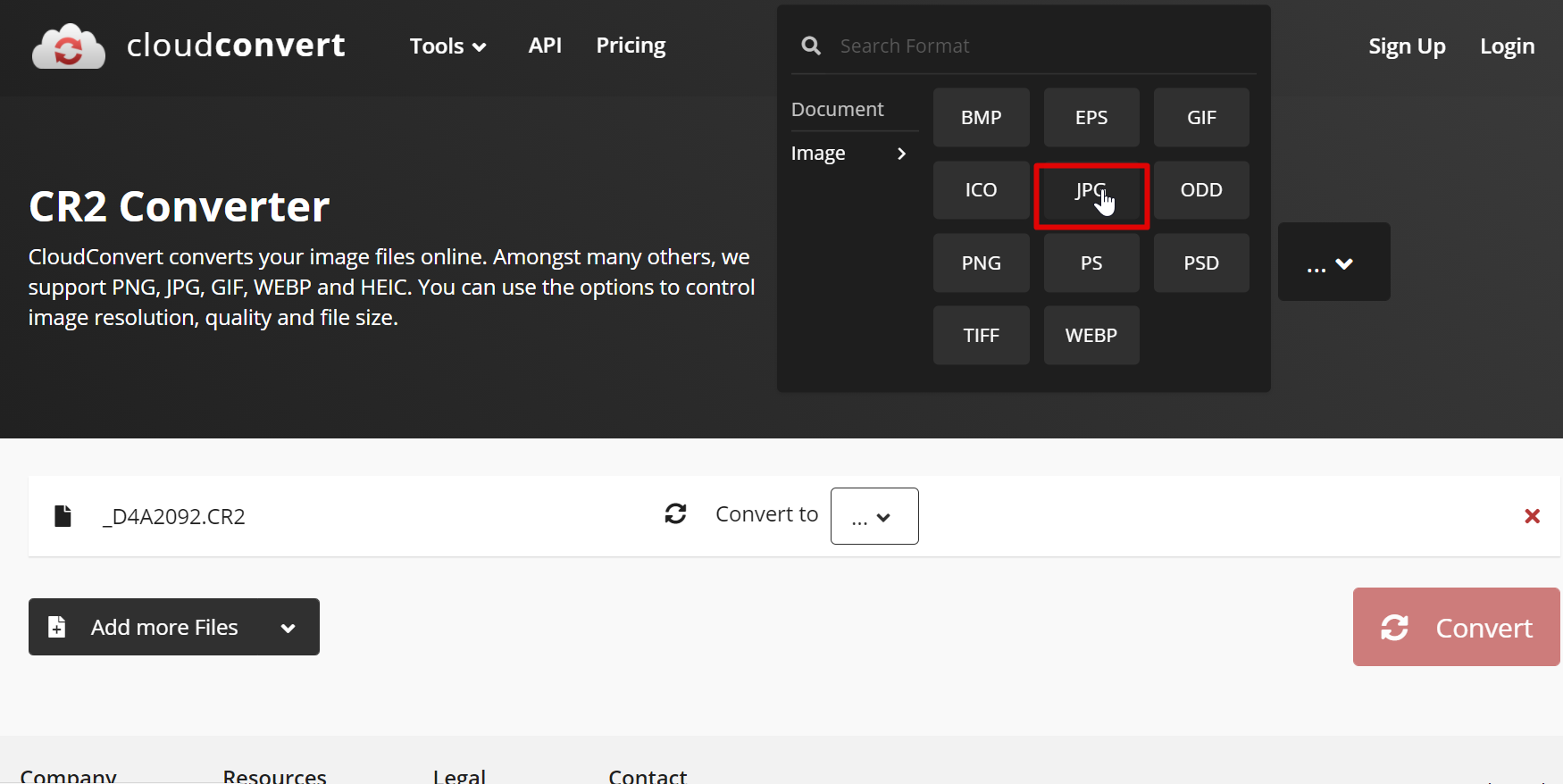
Task: Click the Sign Up link
Action: pos(1407,46)
